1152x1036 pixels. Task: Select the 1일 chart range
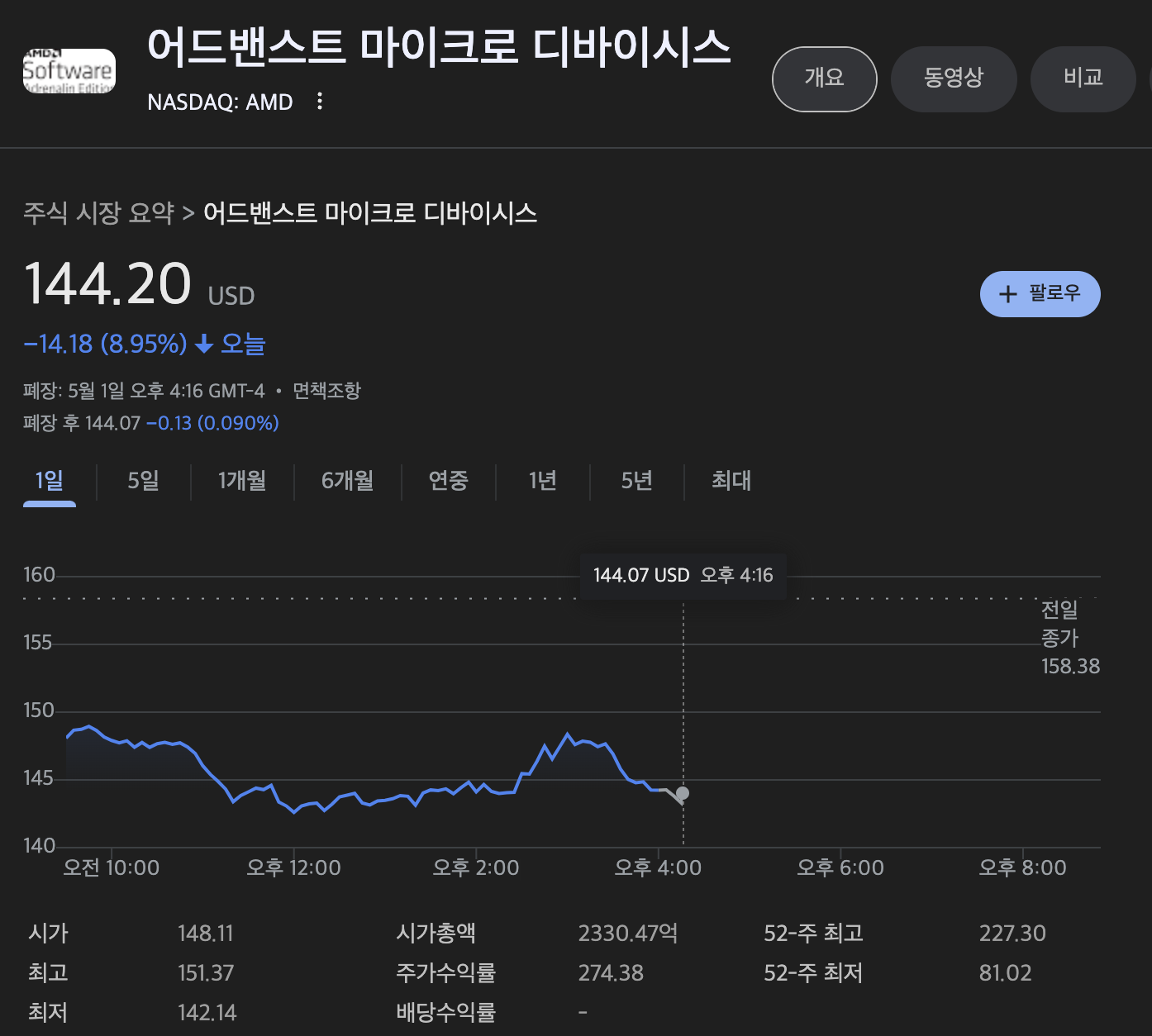pyautogui.click(x=50, y=481)
